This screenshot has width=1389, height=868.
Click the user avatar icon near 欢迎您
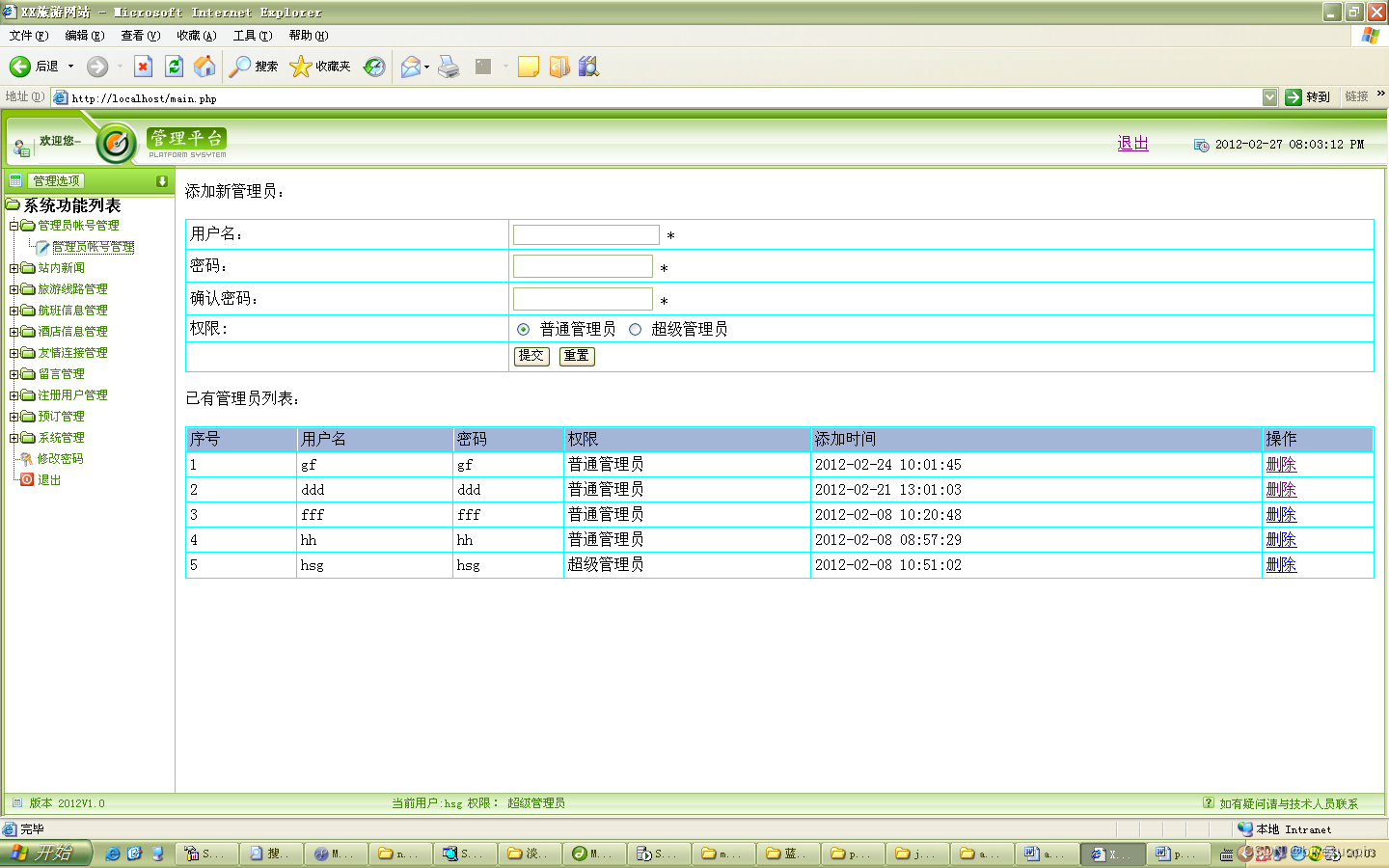pyautogui.click(x=21, y=148)
